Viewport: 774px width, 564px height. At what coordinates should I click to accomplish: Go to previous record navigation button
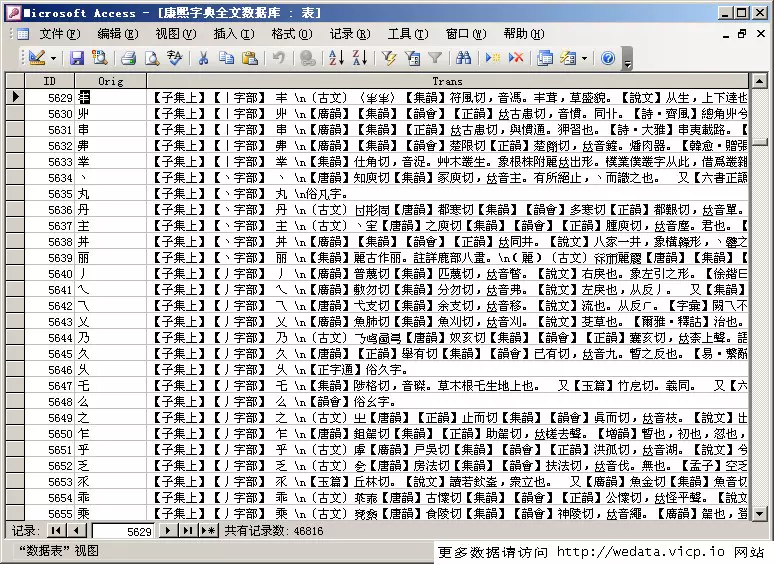pyautogui.click(x=76, y=530)
